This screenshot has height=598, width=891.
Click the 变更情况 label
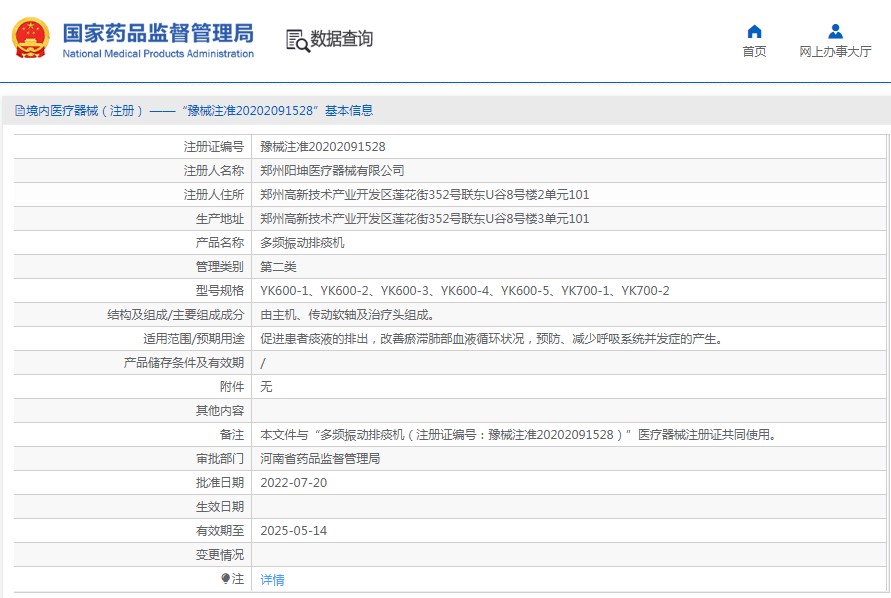pos(220,555)
